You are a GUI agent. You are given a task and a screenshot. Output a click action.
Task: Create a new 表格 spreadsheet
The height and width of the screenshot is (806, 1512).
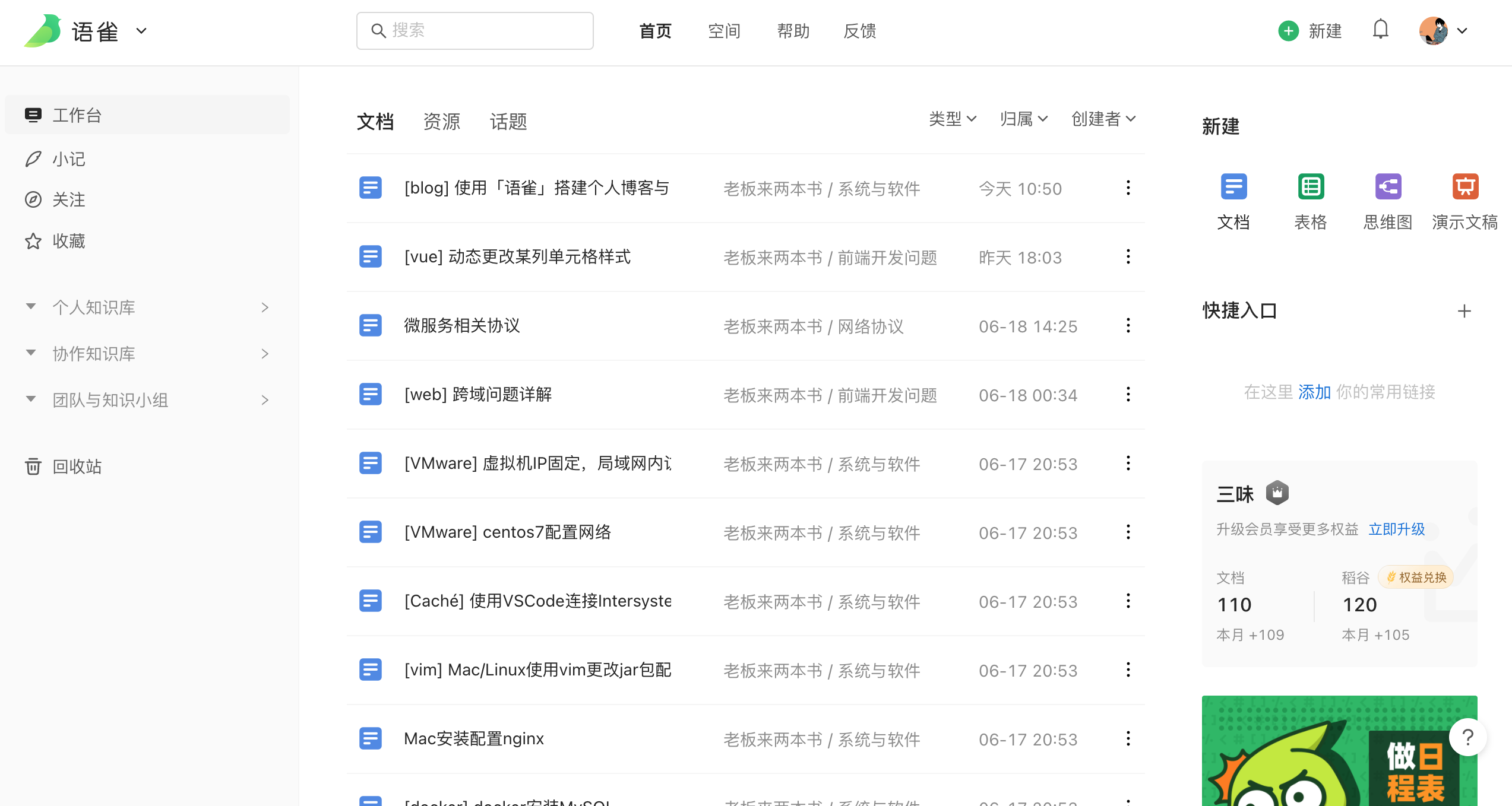[x=1311, y=188]
